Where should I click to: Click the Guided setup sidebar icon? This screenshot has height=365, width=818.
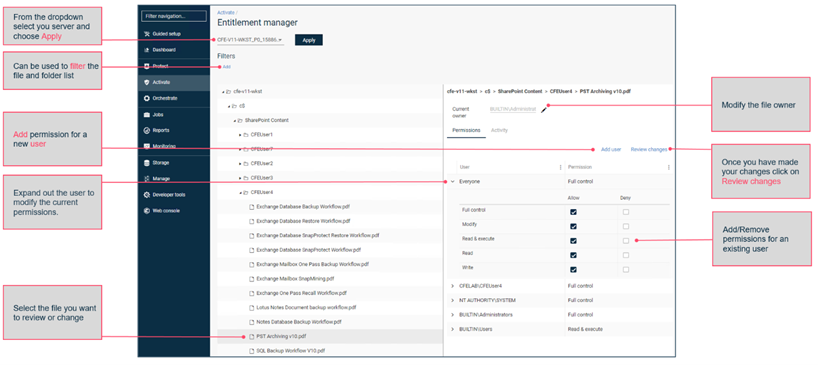(x=147, y=34)
